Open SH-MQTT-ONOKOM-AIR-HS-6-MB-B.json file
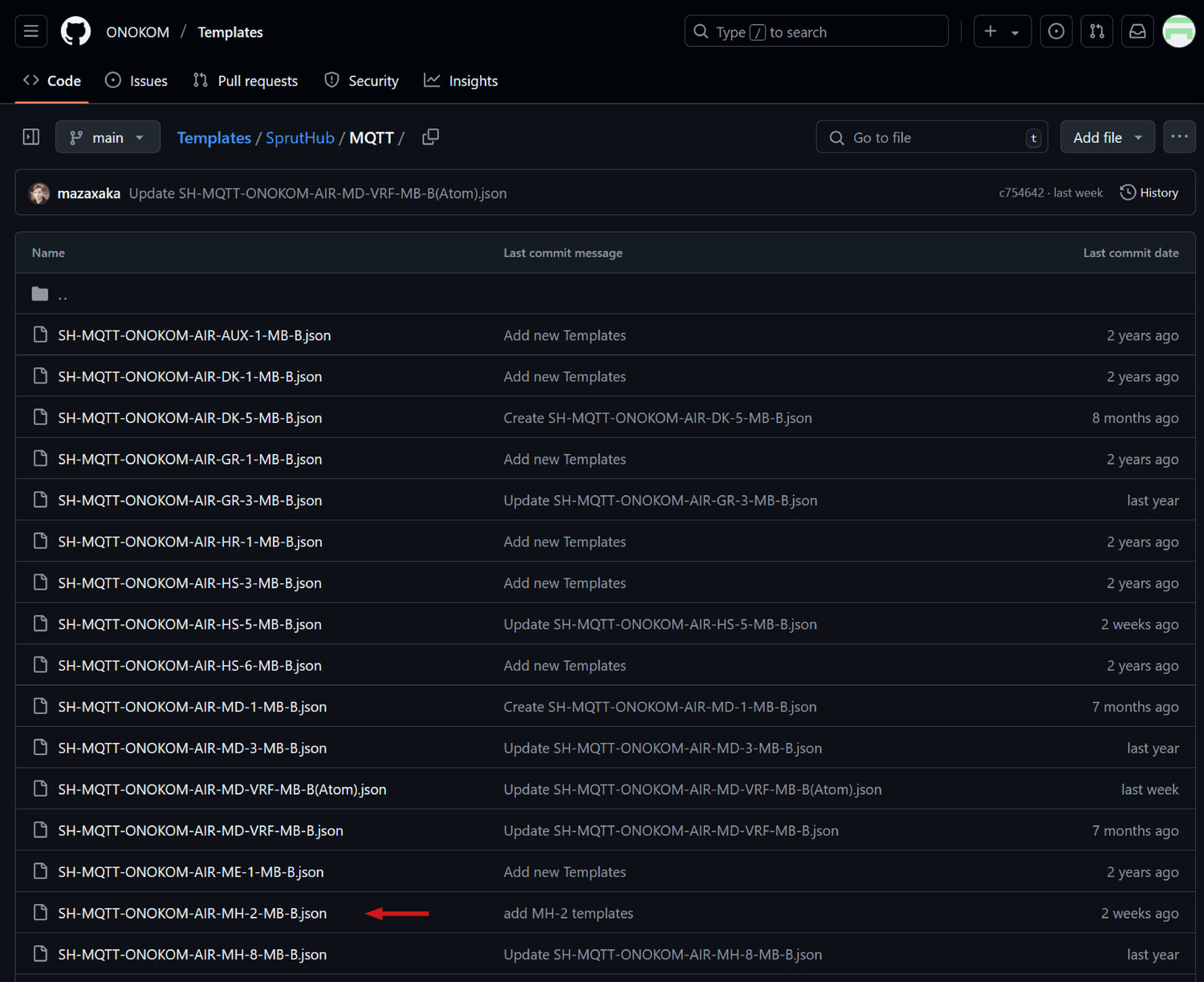The height and width of the screenshot is (982, 1204). 189,666
